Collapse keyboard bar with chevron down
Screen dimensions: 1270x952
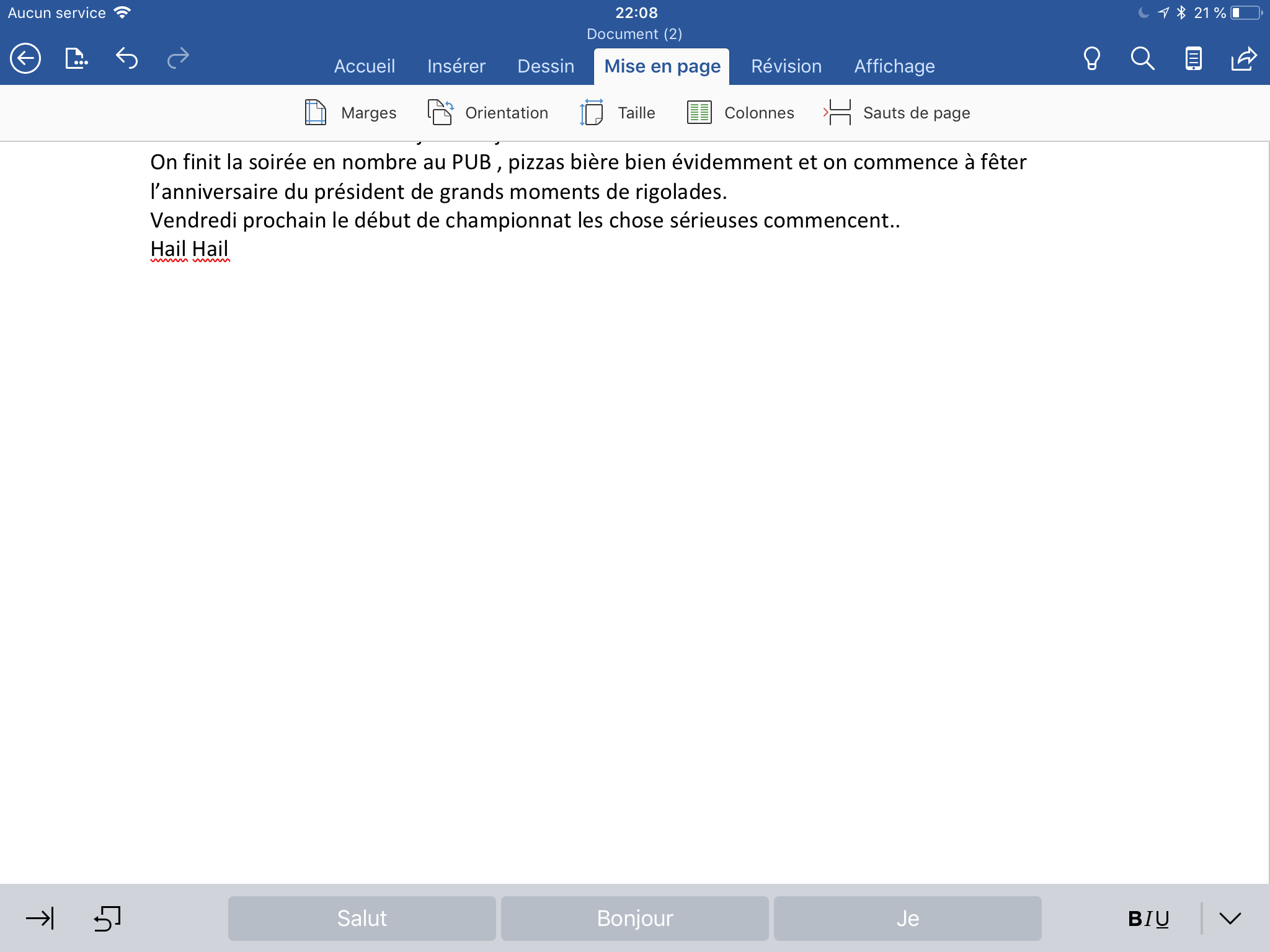pyautogui.click(x=1230, y=918)
